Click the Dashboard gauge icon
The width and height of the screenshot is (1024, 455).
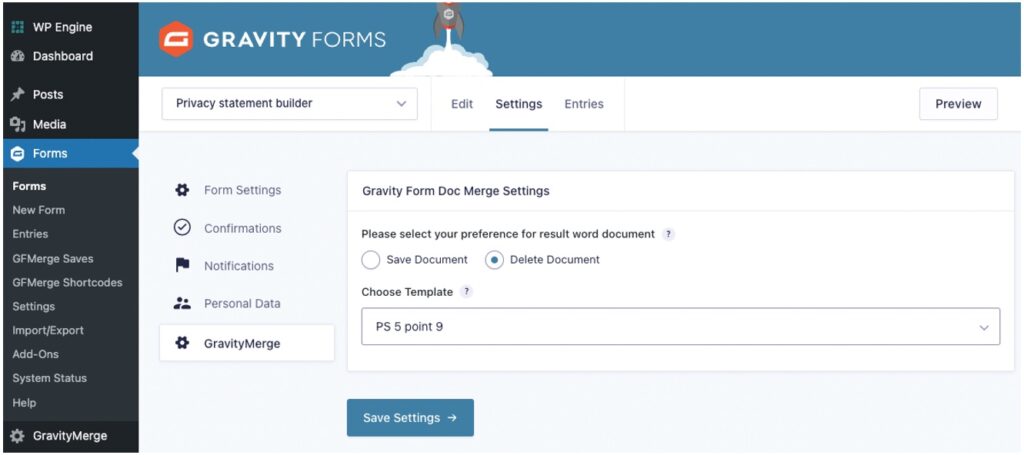click(x=17, y=56)
